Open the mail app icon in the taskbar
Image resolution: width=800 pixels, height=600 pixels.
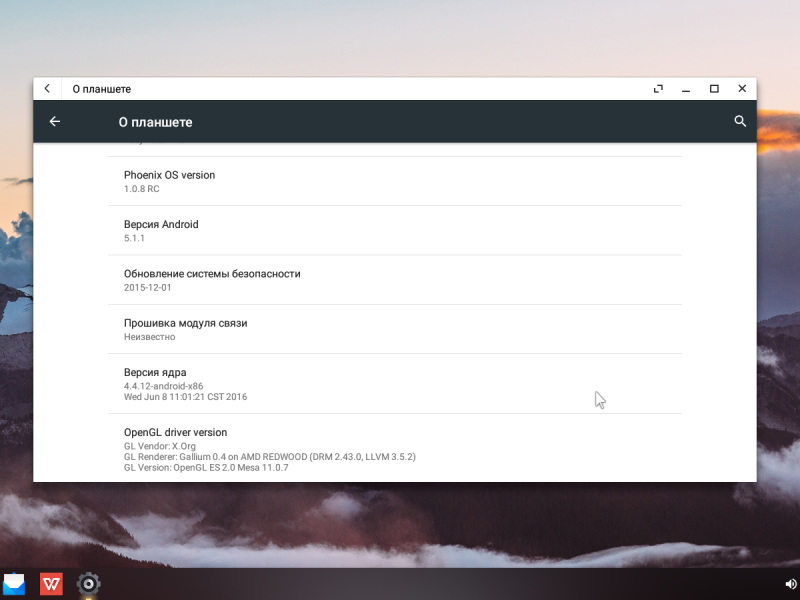coord(14,584)
